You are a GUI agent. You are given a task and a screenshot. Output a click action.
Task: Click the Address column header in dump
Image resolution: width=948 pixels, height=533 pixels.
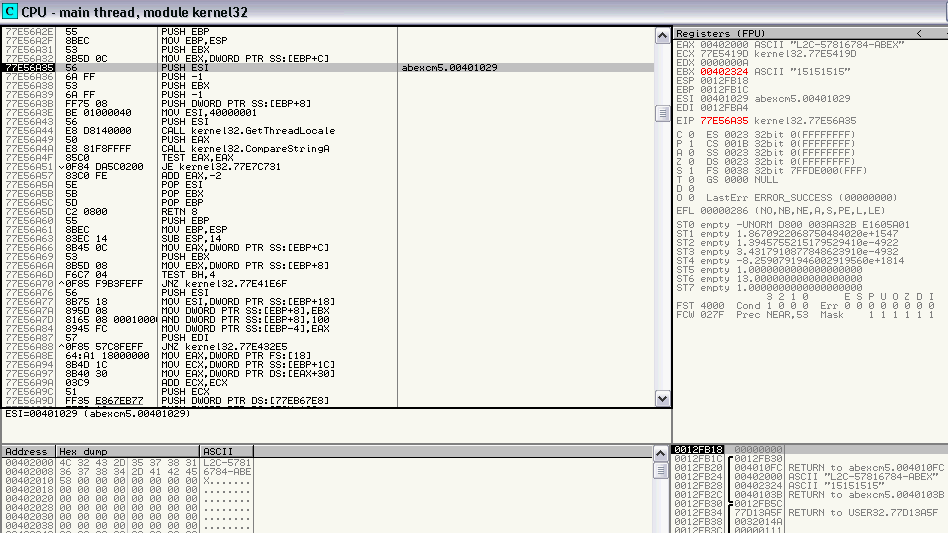(x=27, y=452)
